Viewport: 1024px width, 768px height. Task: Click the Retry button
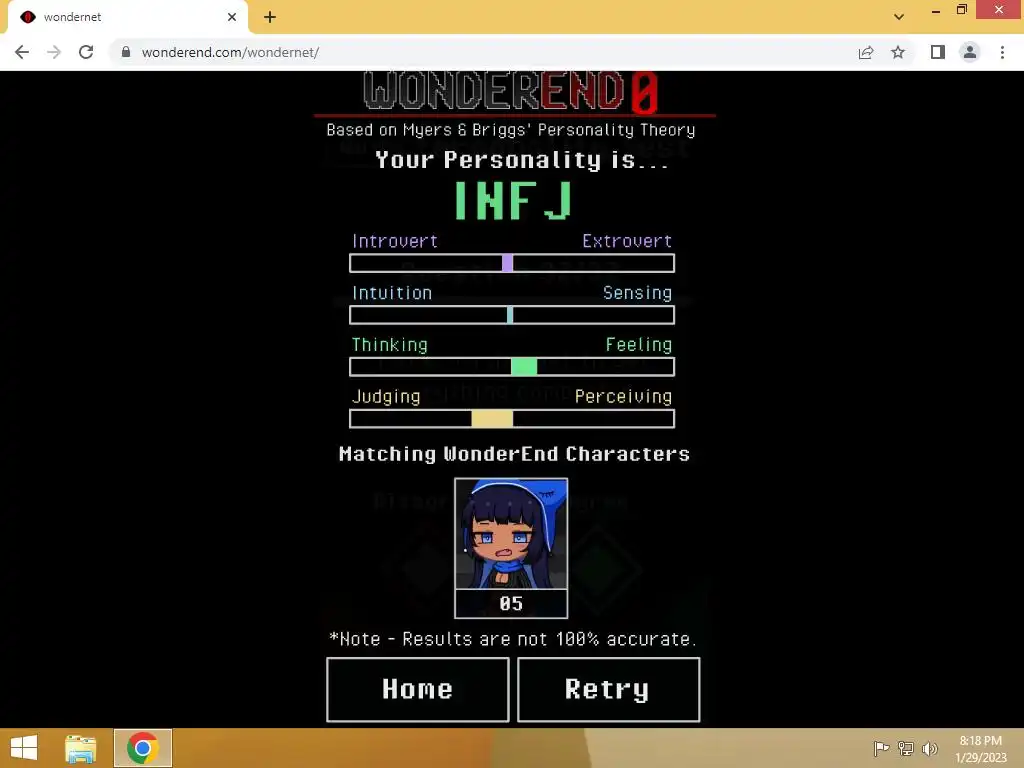coord(609,690)
